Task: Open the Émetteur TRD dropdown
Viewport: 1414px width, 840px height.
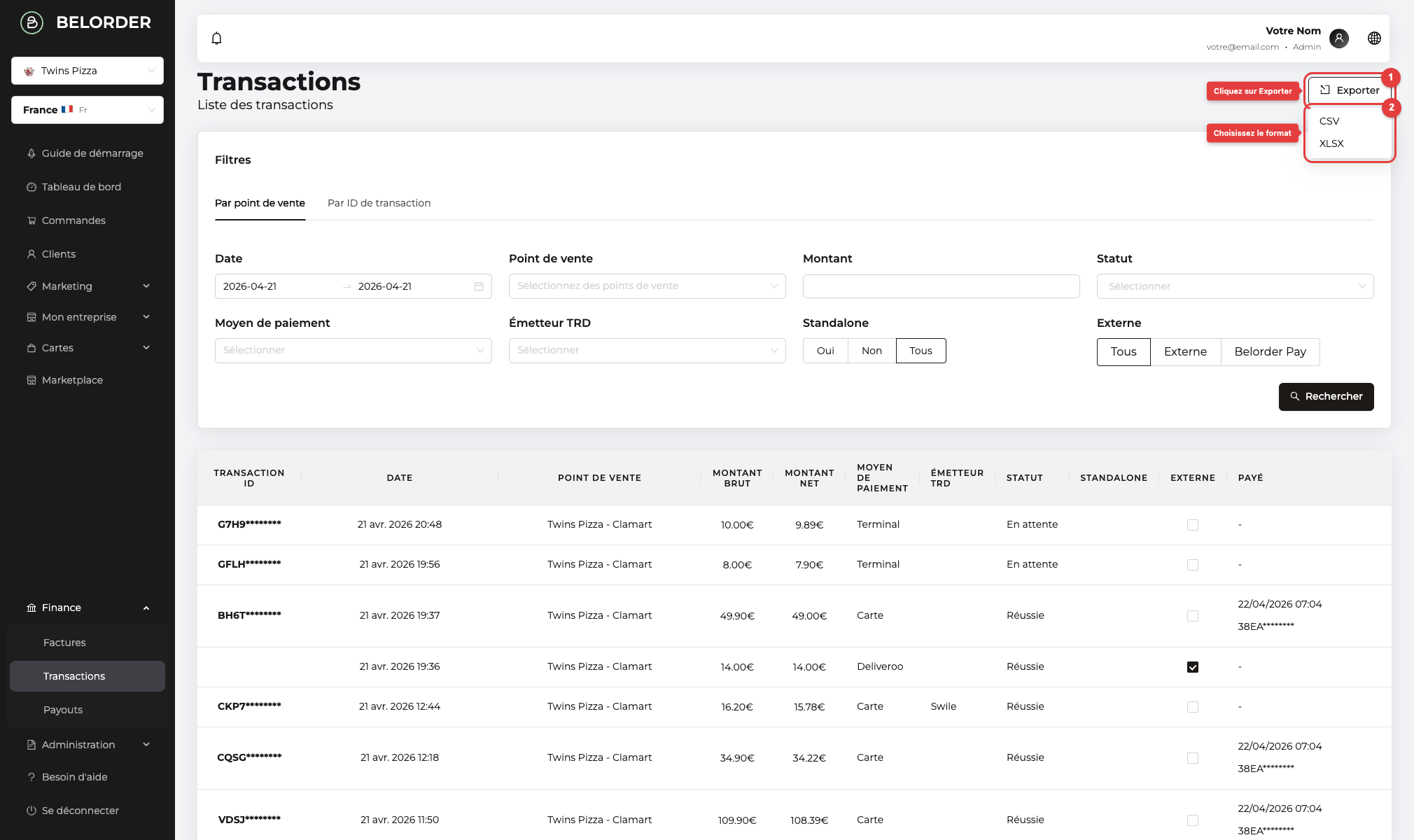Action: click(647, 351)
